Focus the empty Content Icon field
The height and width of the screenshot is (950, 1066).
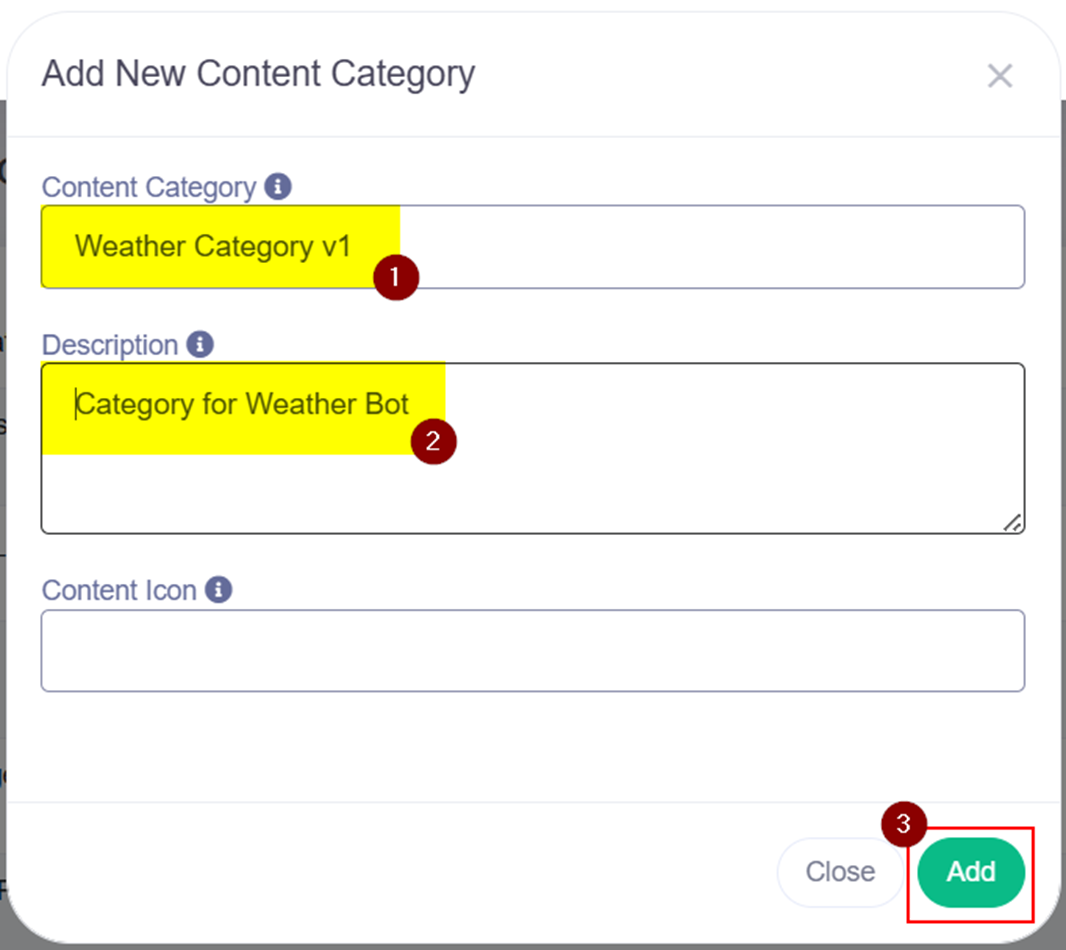532,650
